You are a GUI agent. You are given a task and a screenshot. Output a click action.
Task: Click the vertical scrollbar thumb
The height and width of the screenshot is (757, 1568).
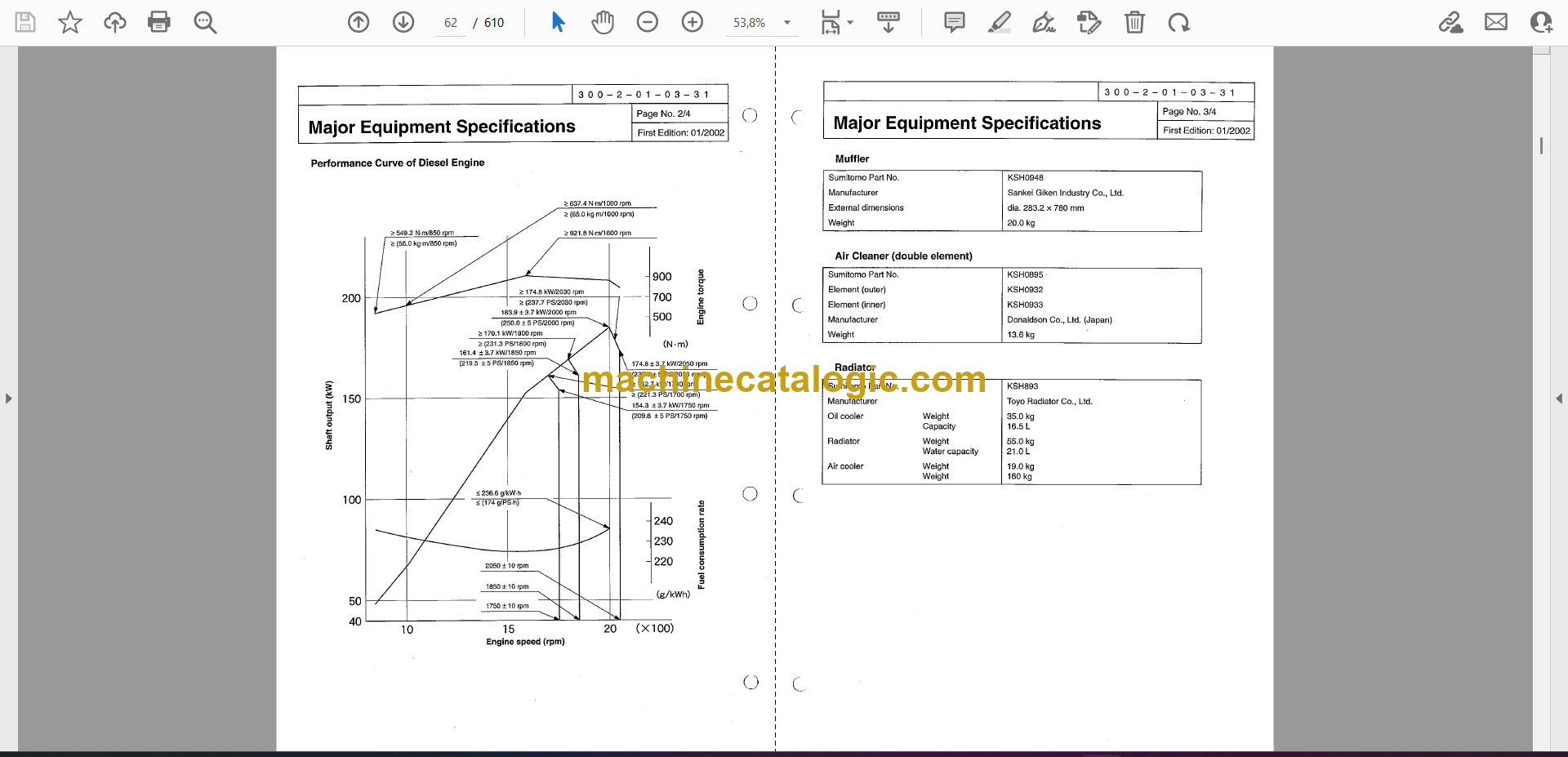1541,145
